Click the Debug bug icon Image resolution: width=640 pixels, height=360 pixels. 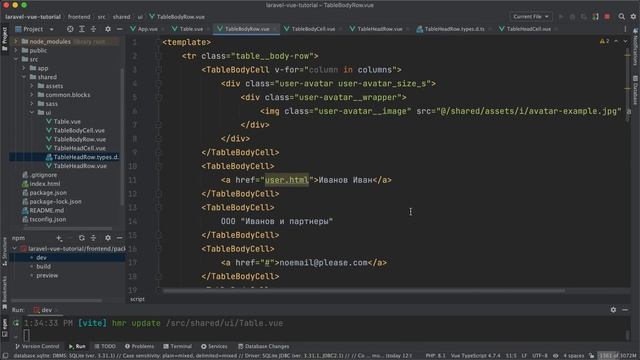[x=572, y=17]
